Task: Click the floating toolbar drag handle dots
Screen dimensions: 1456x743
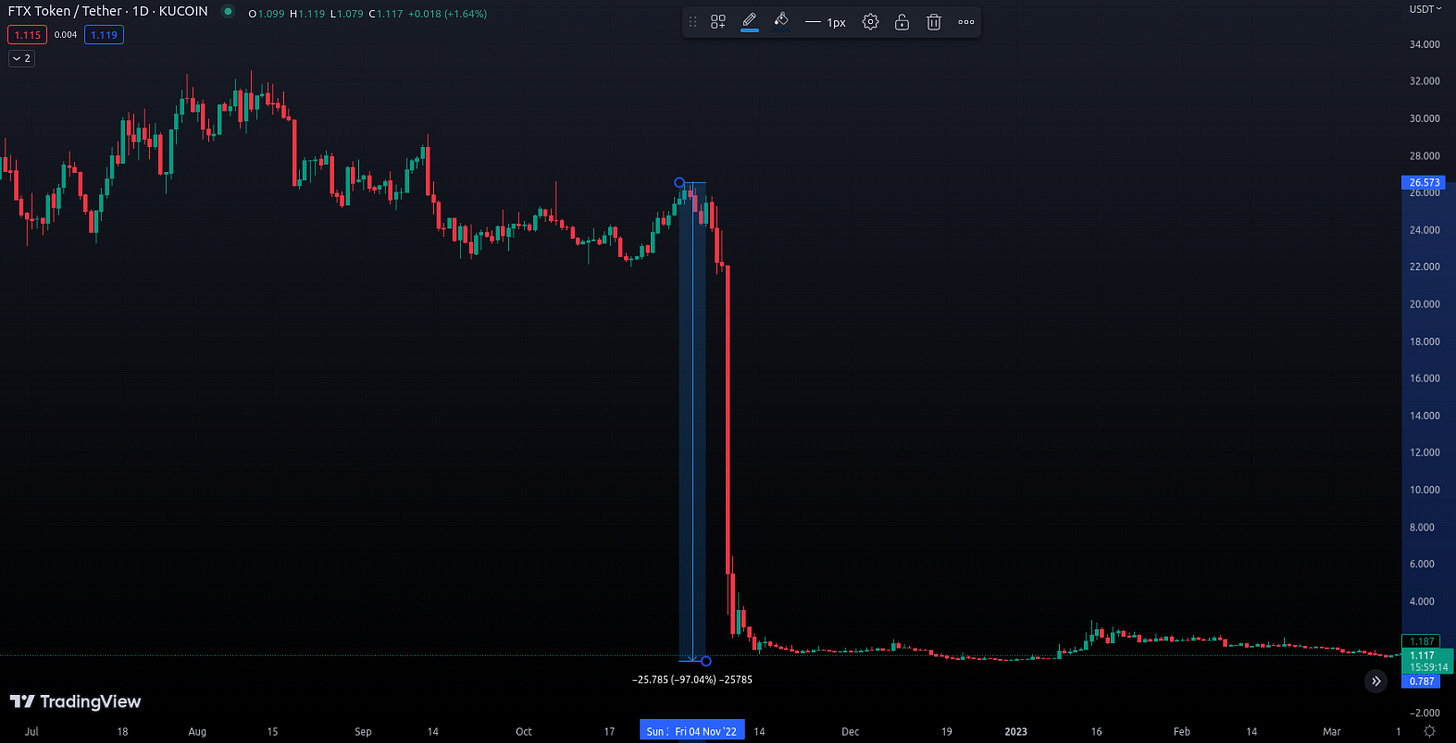Action: [x=693, y=22]
